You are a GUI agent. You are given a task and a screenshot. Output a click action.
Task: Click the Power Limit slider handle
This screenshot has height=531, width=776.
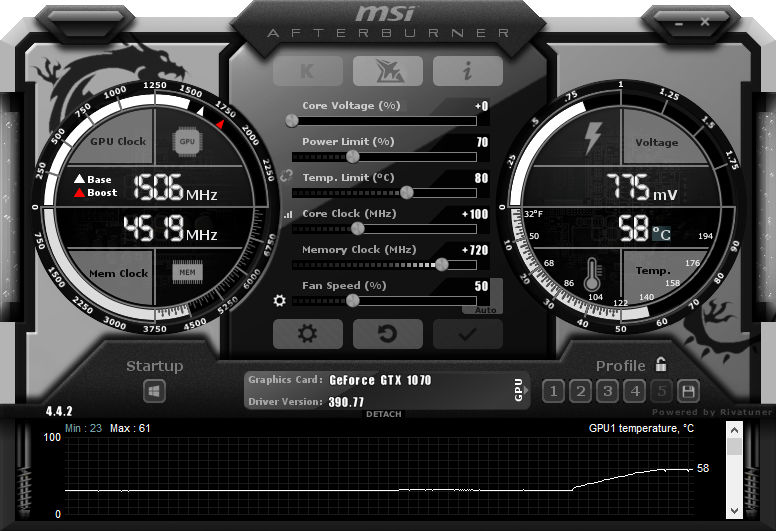[352, 157]
